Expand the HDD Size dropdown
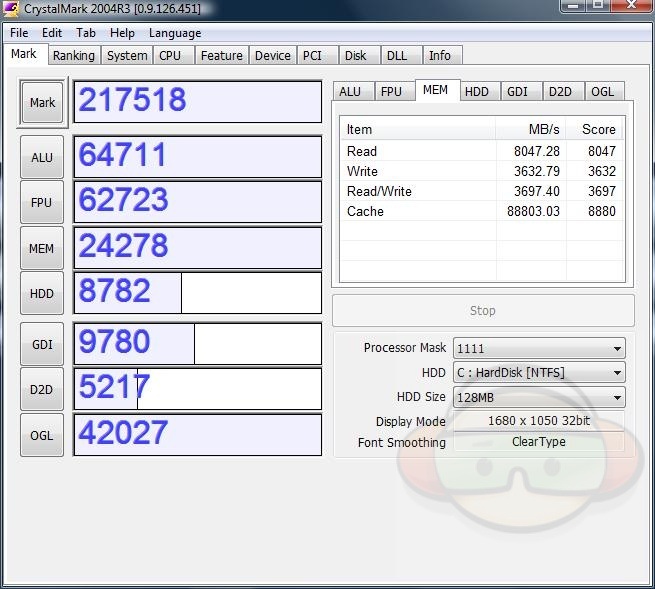 point(539,397)
